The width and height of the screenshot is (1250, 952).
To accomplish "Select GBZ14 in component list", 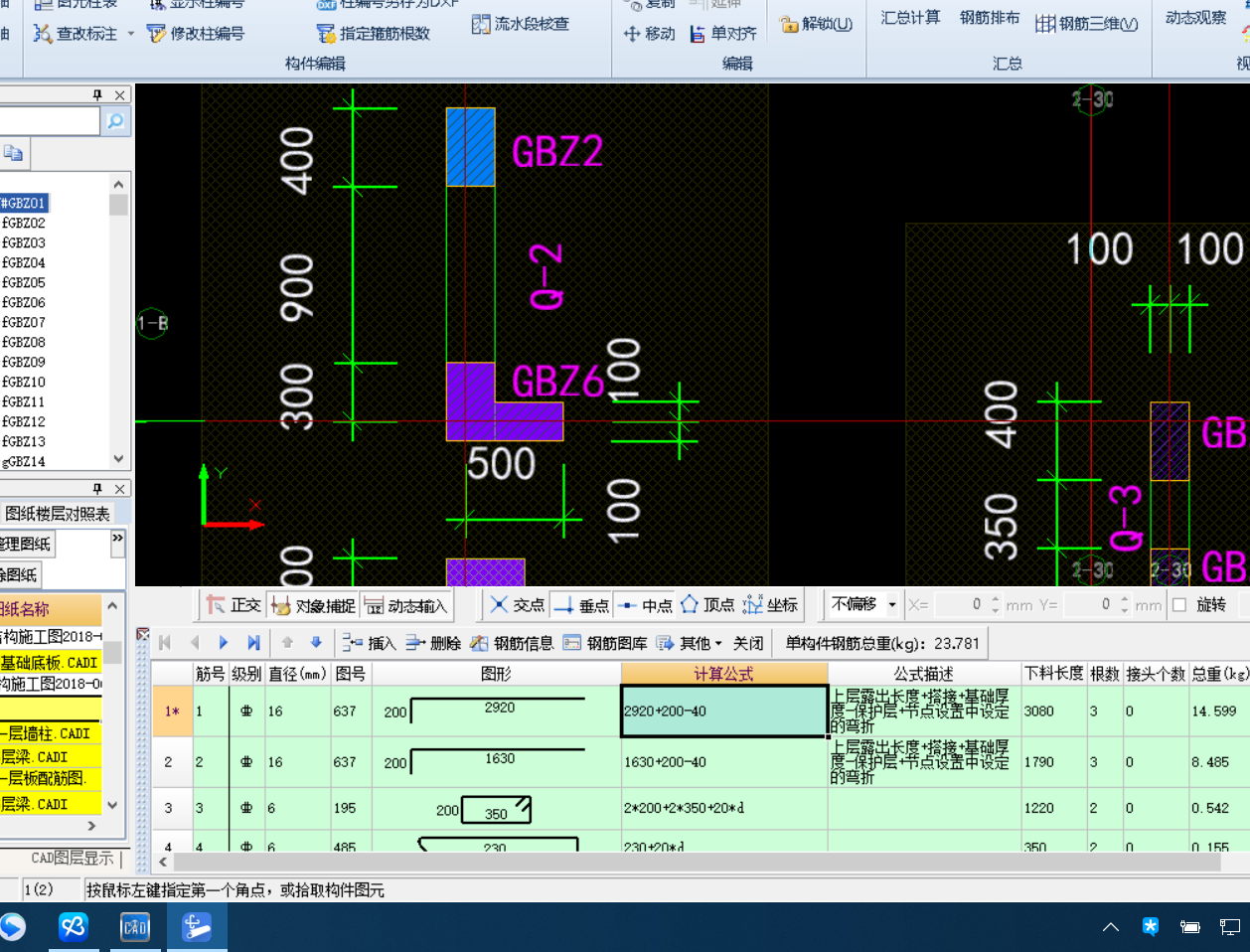I will pyautogui.click(x=24, y=461).
